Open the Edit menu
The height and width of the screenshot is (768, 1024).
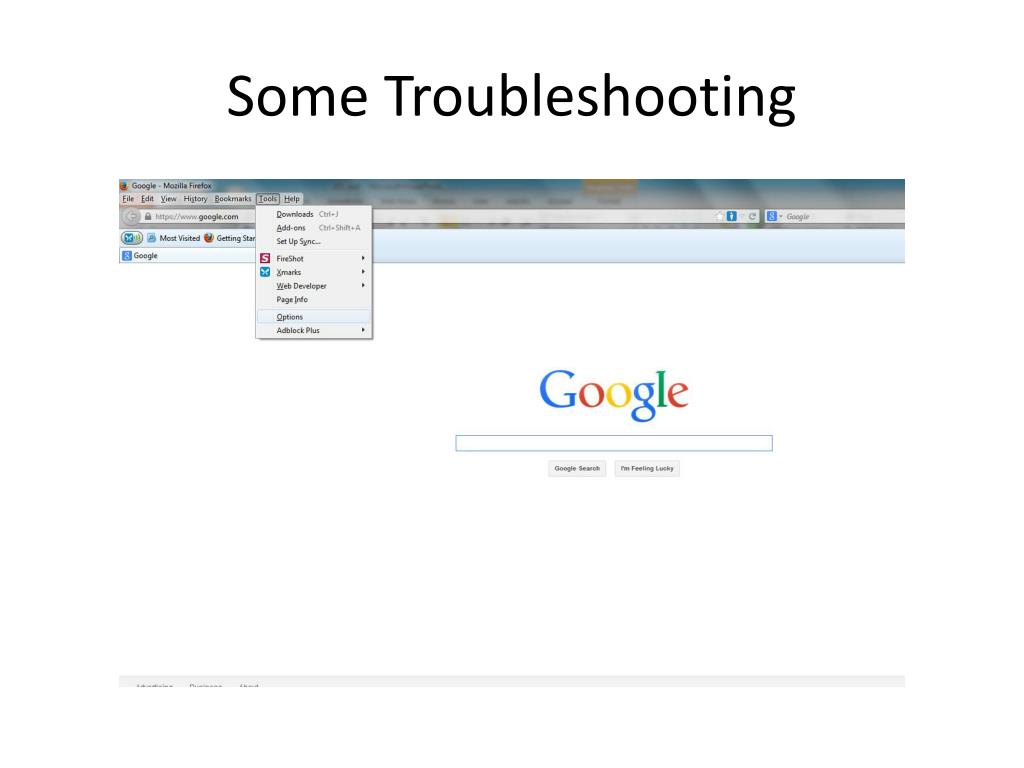tap(148, 199)
